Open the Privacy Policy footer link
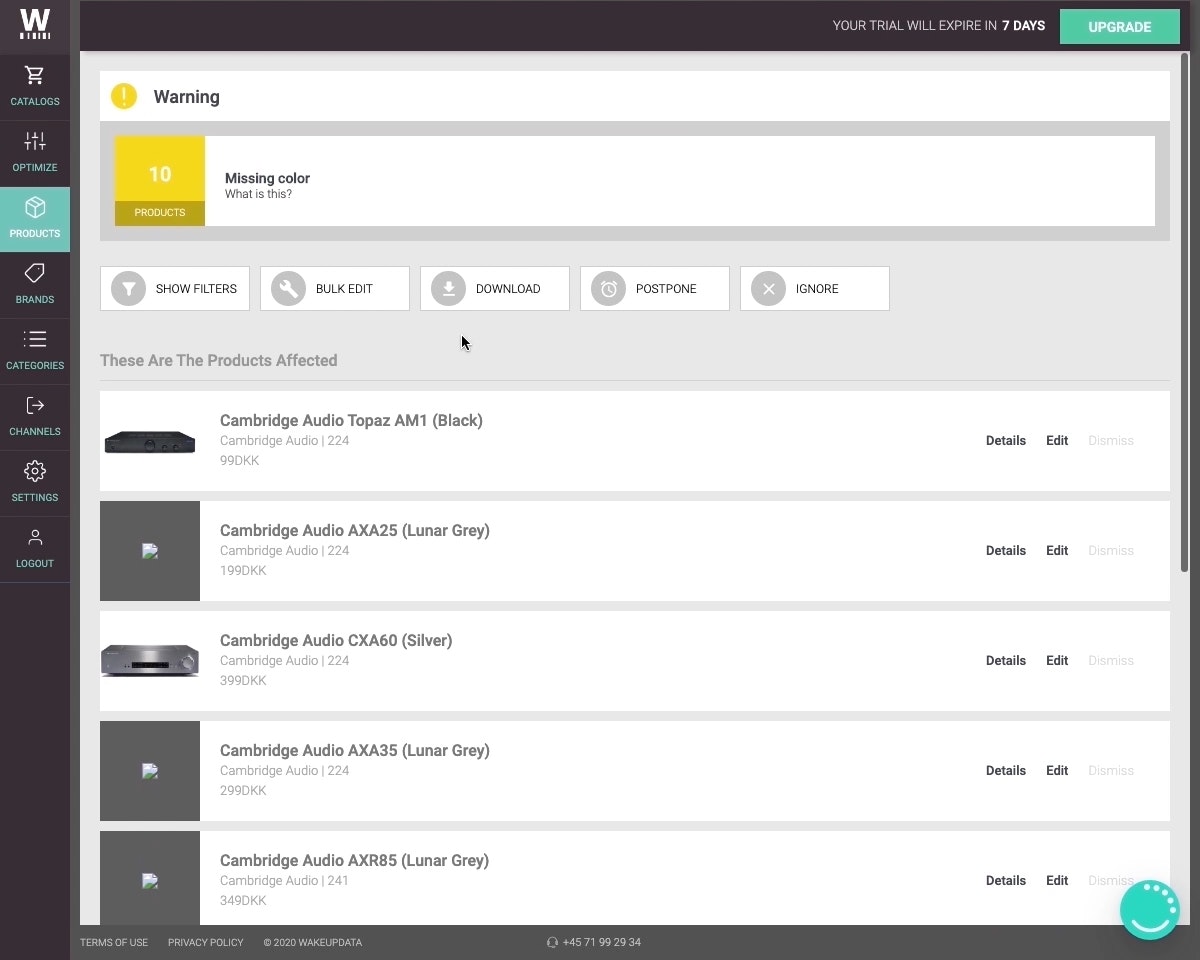This screenshot has width=1200, height=960. click(206, 942)
